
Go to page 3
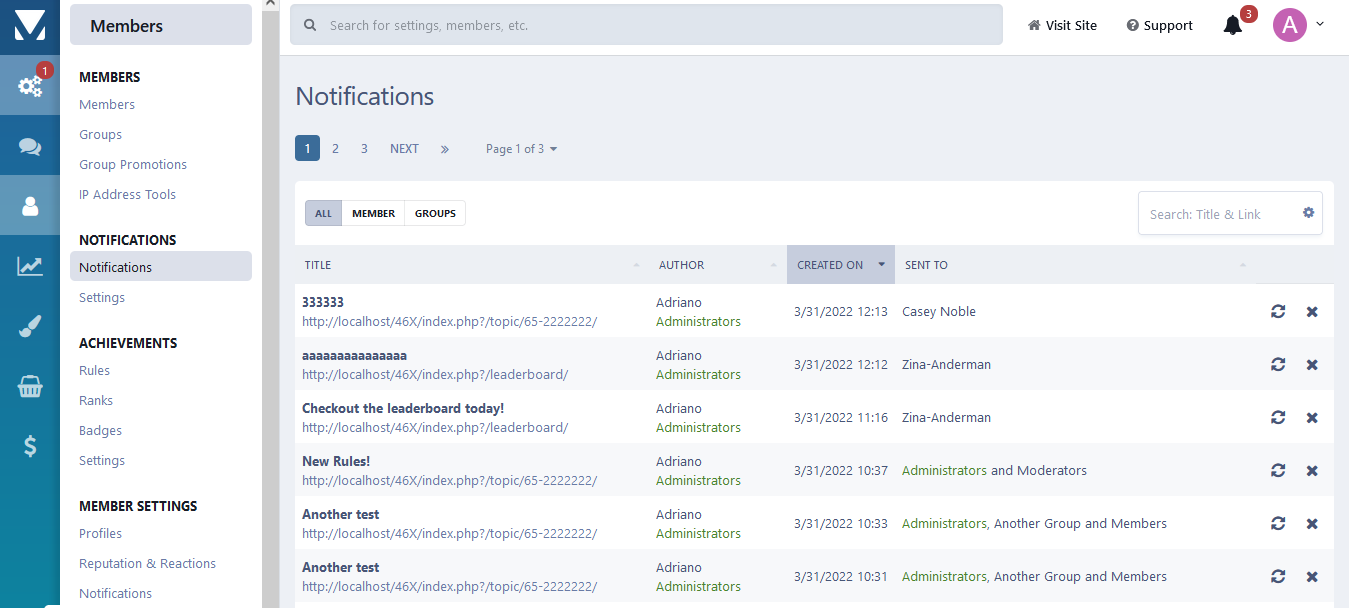click(x=364, y=149)
